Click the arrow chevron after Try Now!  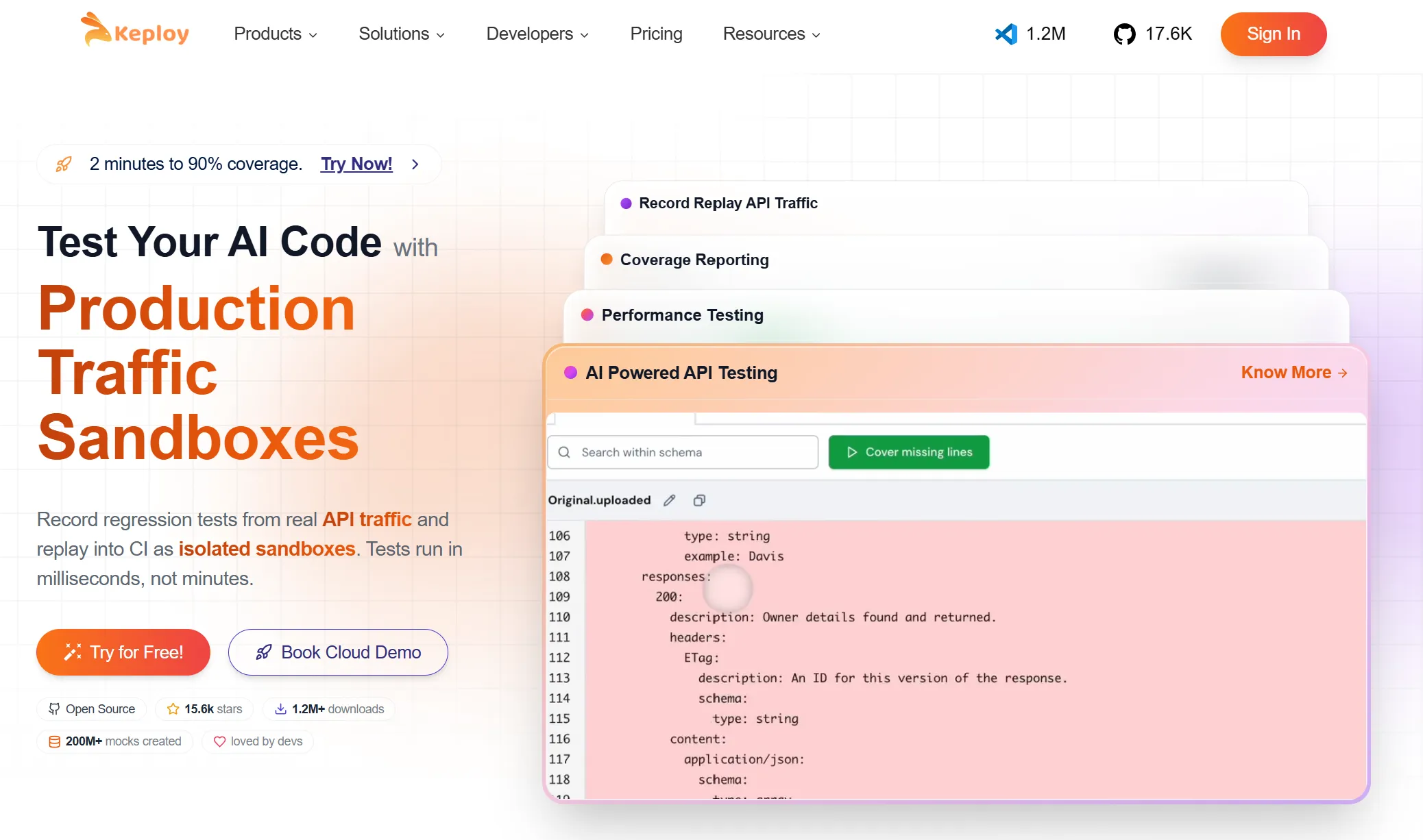[415, 164]
